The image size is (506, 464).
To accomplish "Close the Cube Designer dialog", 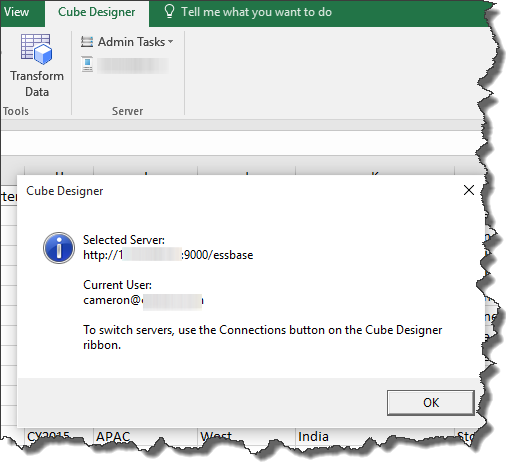I will point(469,190).
